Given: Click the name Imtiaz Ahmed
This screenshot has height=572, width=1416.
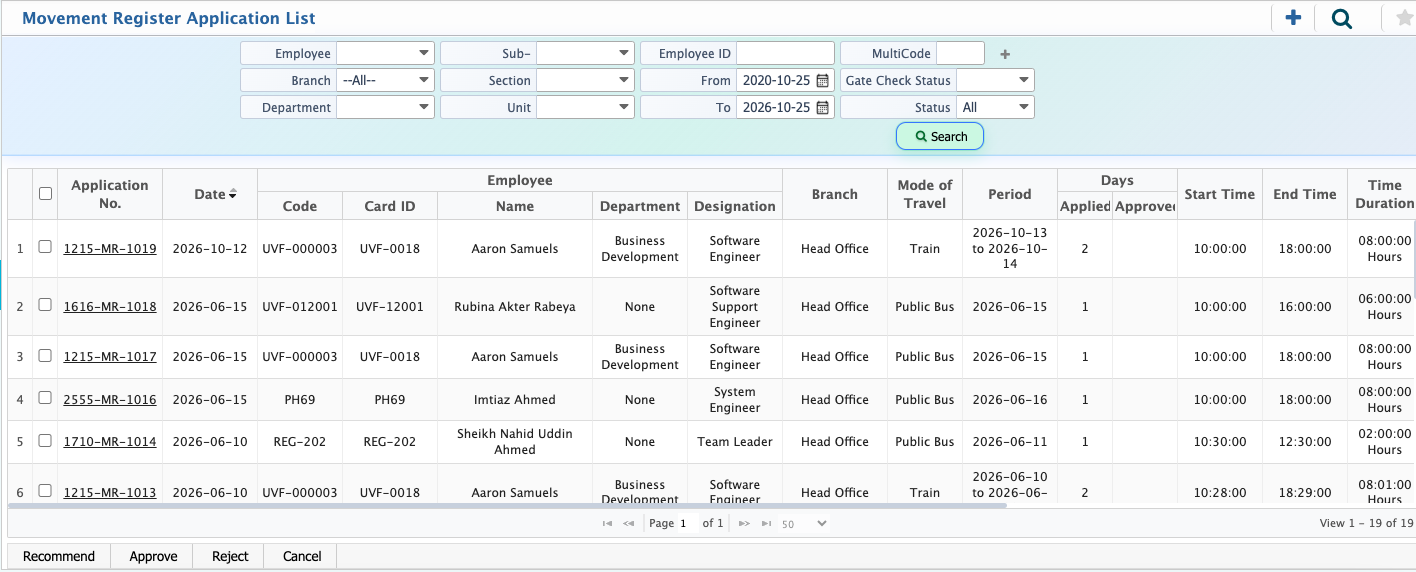Looking at the screenshot, I should point(515,400).
